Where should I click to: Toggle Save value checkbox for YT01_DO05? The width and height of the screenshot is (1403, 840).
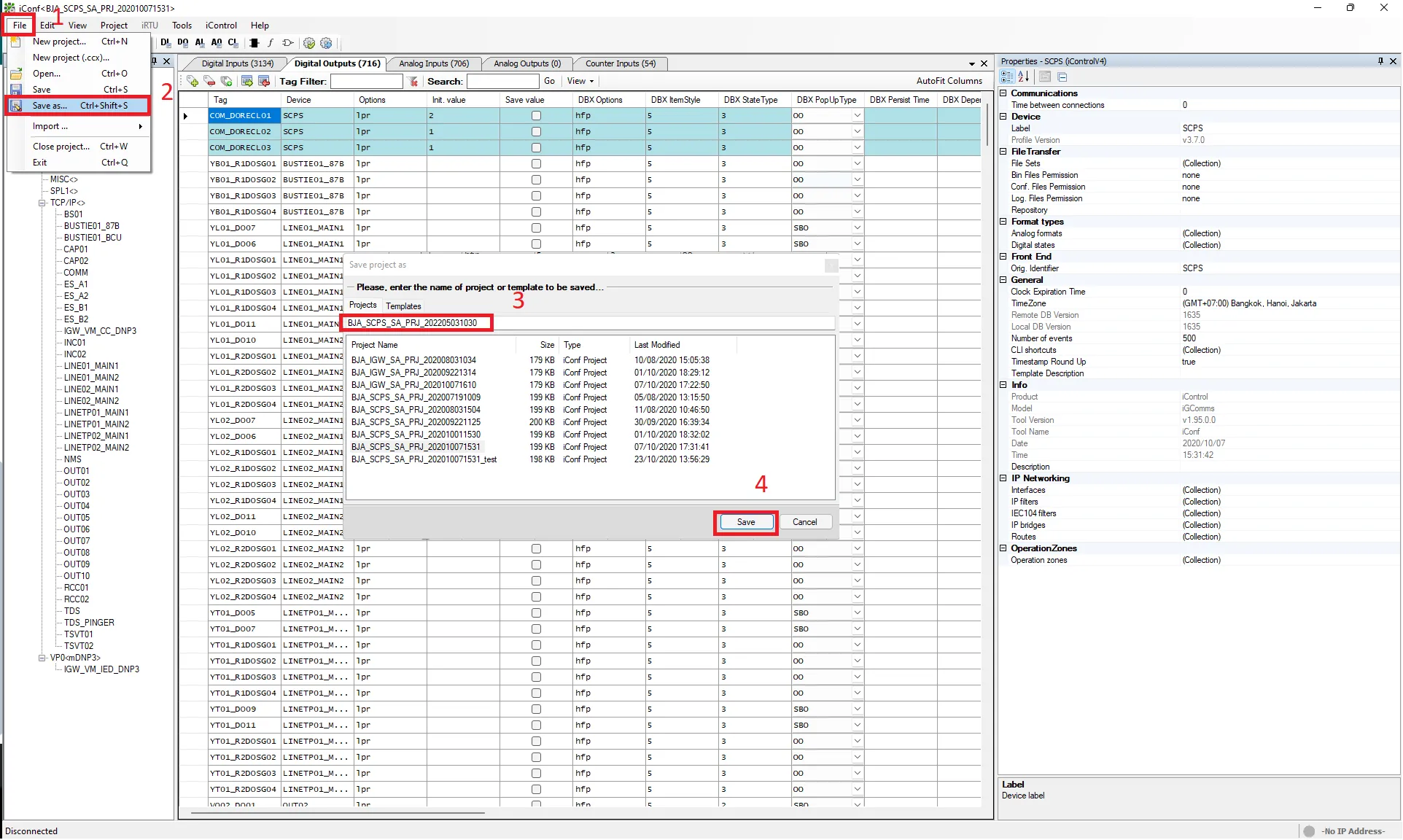click(536, 613)
